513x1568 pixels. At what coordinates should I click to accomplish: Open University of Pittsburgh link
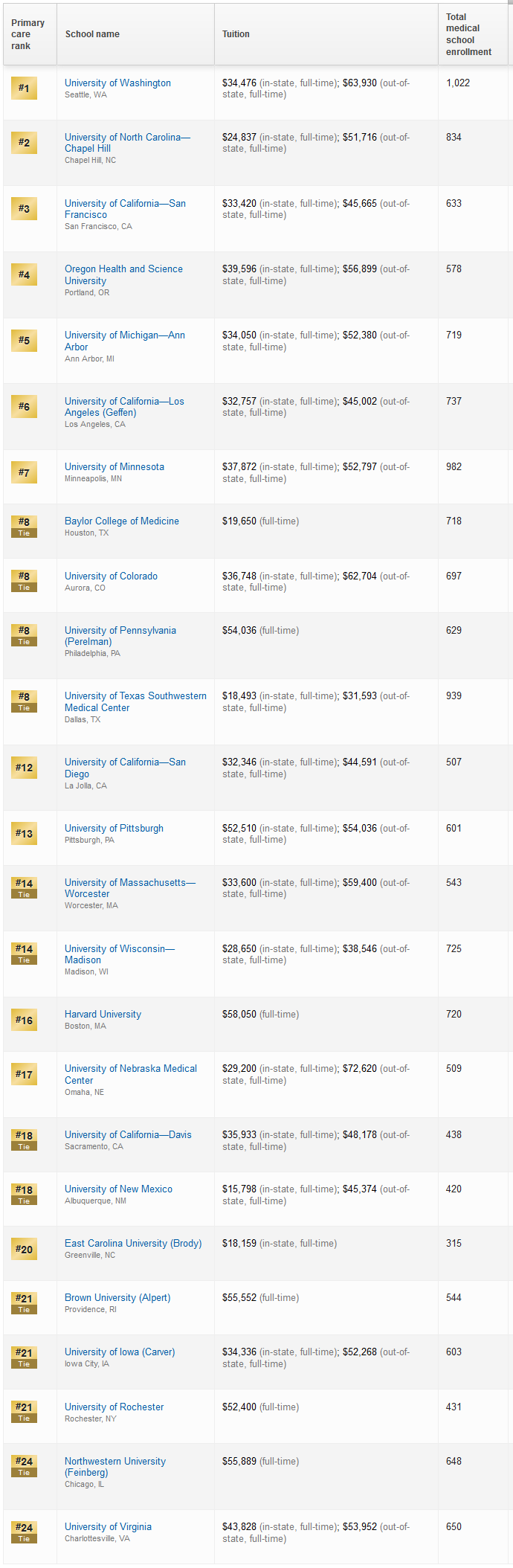tap(114, 829)
